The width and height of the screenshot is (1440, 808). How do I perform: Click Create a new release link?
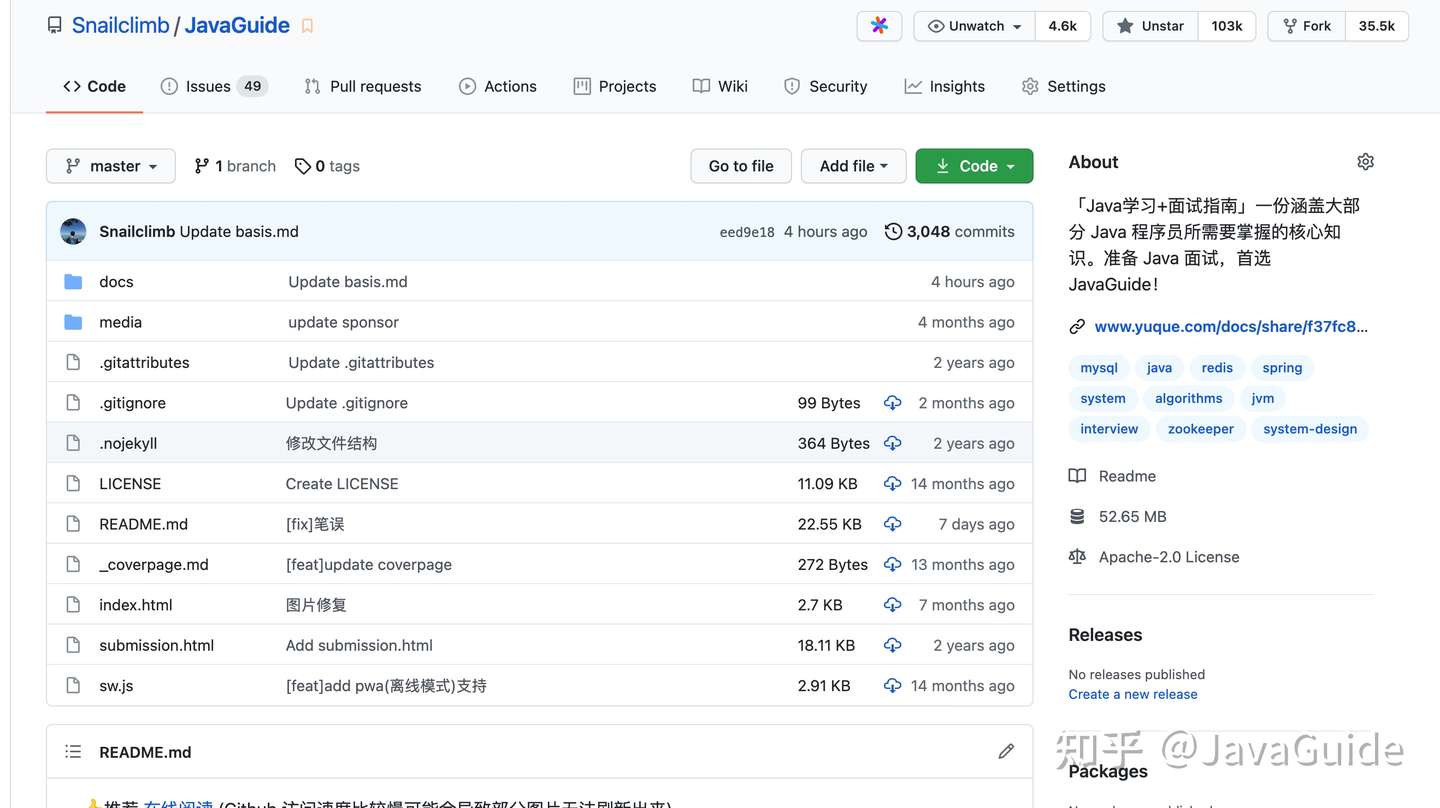1133,694
